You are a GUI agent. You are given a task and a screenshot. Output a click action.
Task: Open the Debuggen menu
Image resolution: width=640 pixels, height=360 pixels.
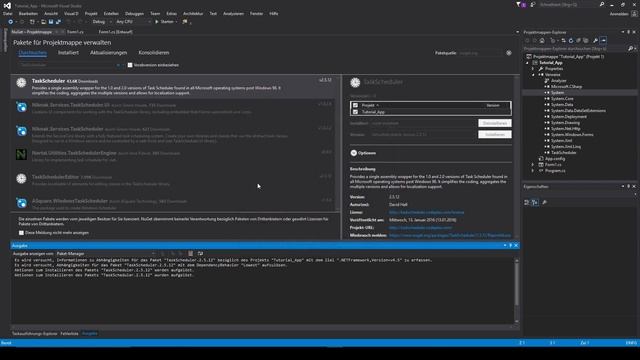(x=134, y=13)
